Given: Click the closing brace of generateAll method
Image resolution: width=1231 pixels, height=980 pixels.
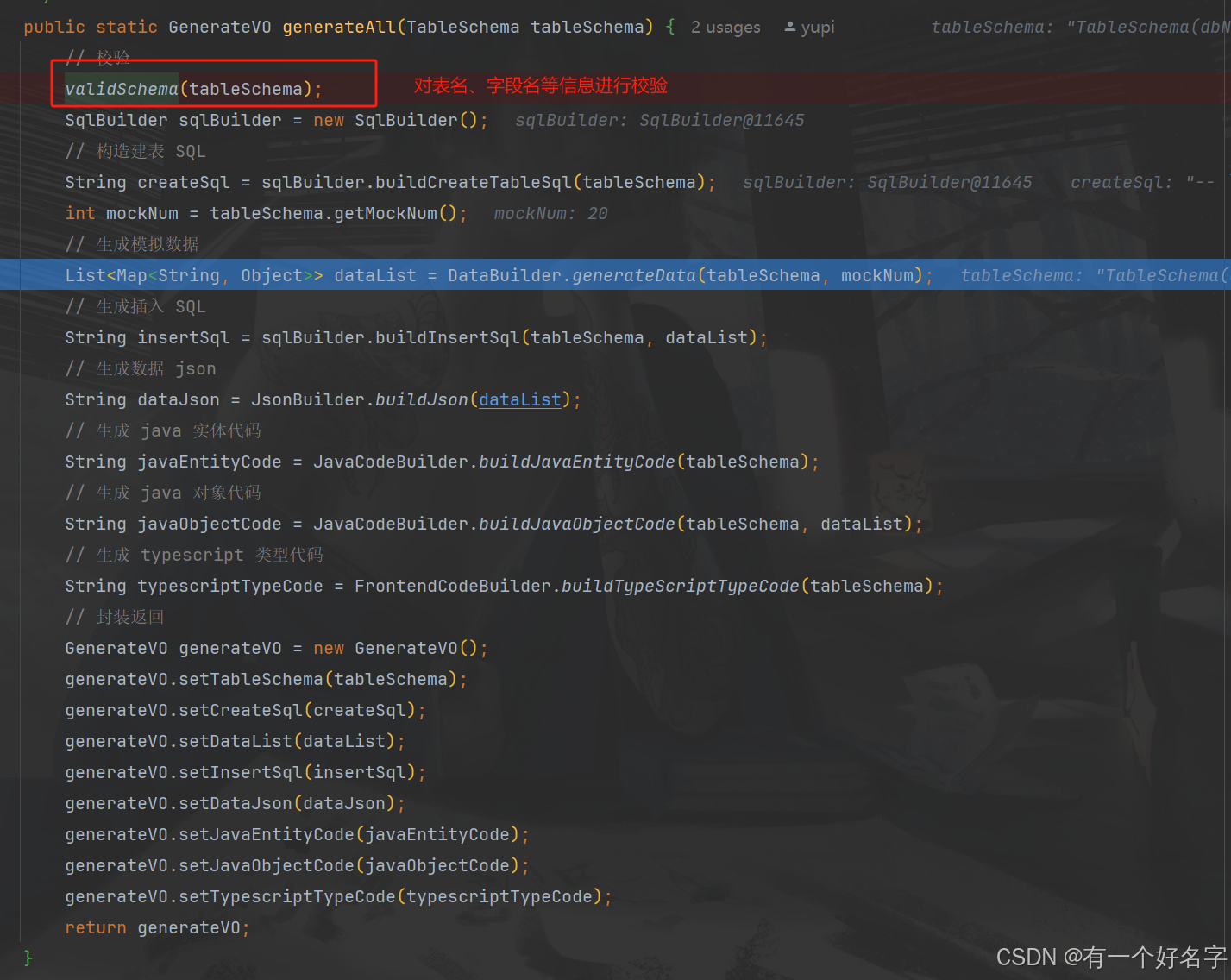Looking at the screenshot, I should pyautogui.click(x=28, y=958).
